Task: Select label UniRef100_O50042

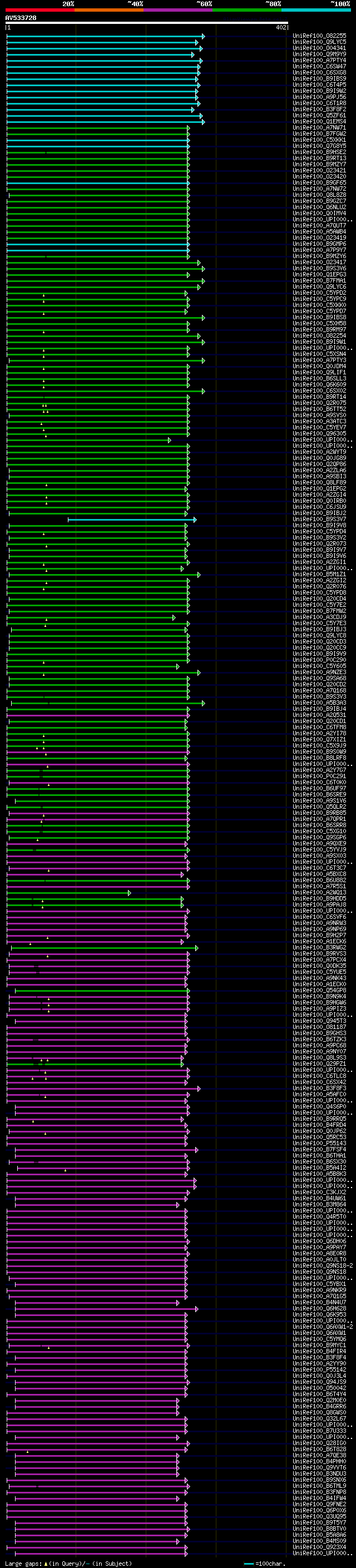Action: click(x=319, y=1388)
